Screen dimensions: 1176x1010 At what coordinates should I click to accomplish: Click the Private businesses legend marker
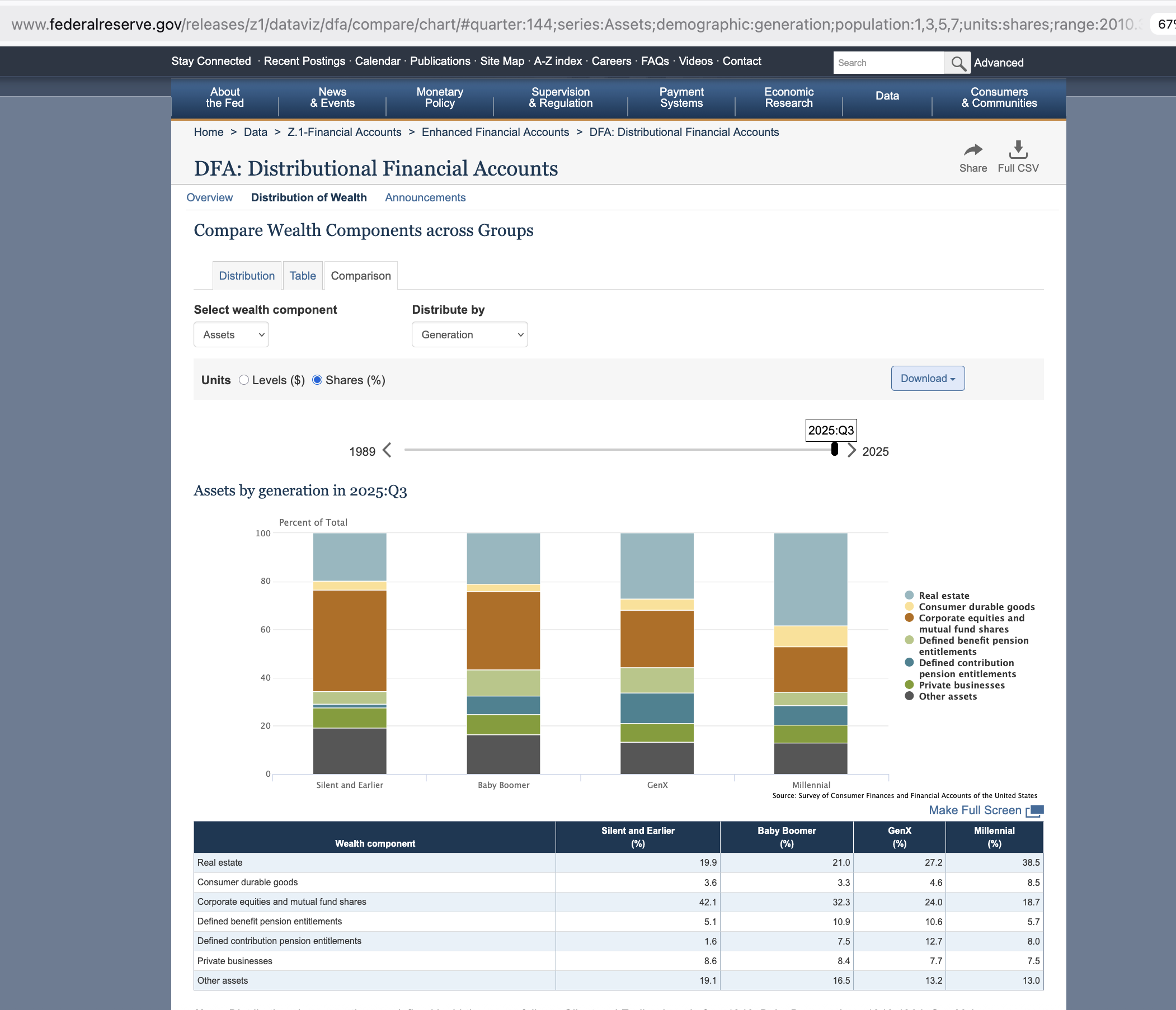(909, 685)
